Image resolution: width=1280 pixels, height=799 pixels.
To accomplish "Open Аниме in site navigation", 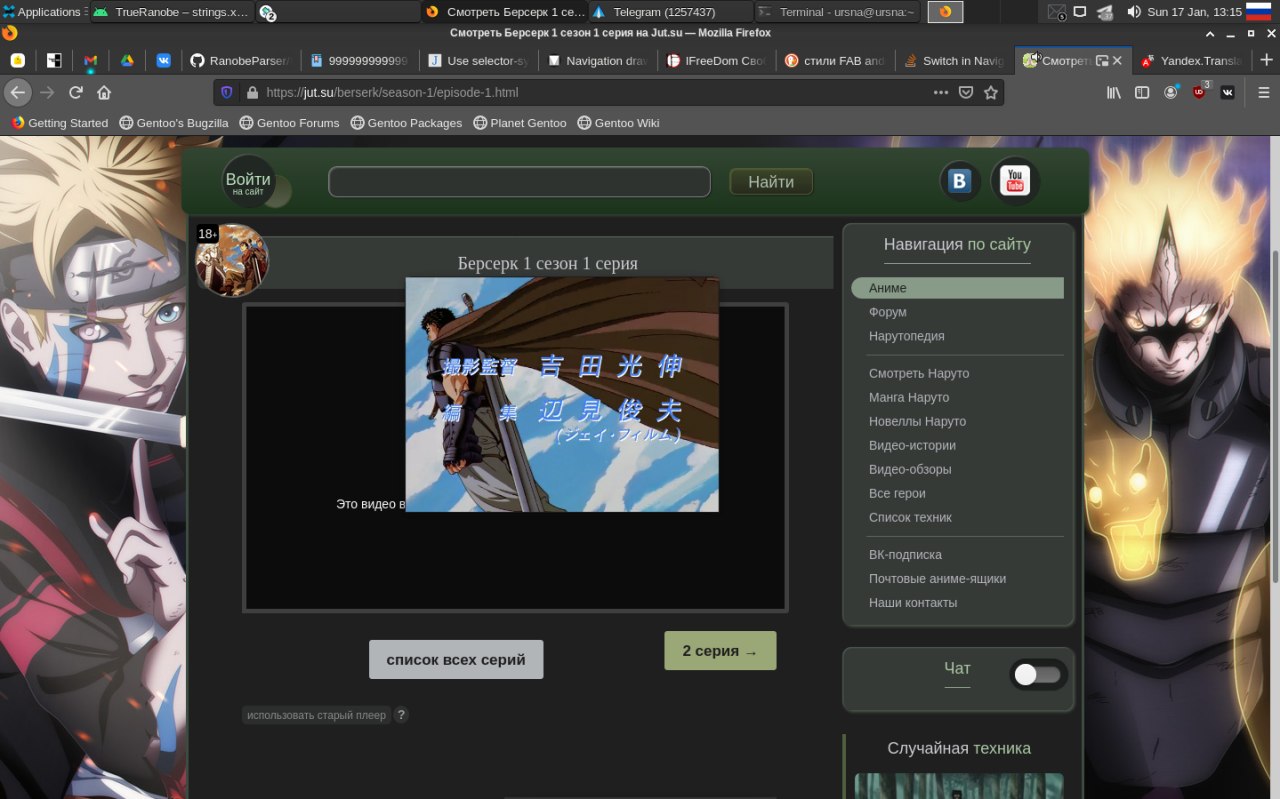I will (x=957, y=288).
